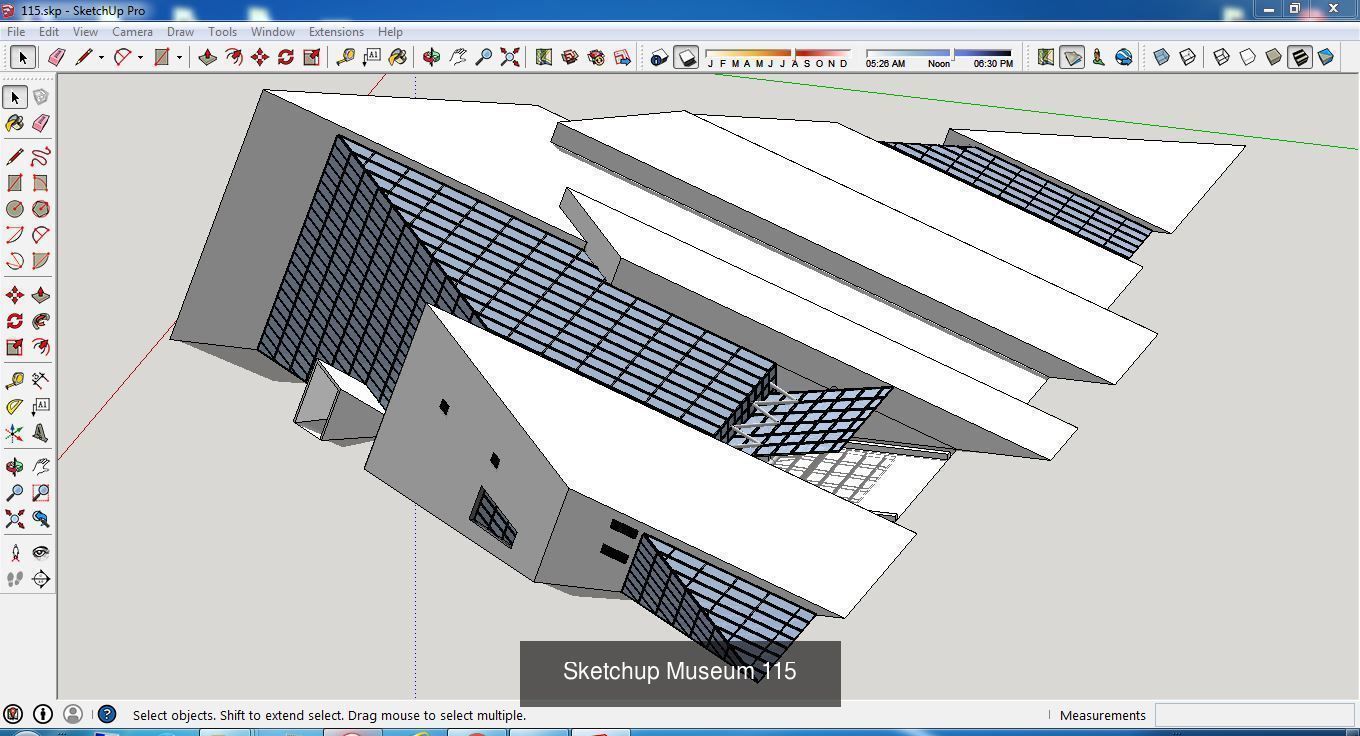
Task: Toggle X-Ray face style
Action: pos(1162,57)
